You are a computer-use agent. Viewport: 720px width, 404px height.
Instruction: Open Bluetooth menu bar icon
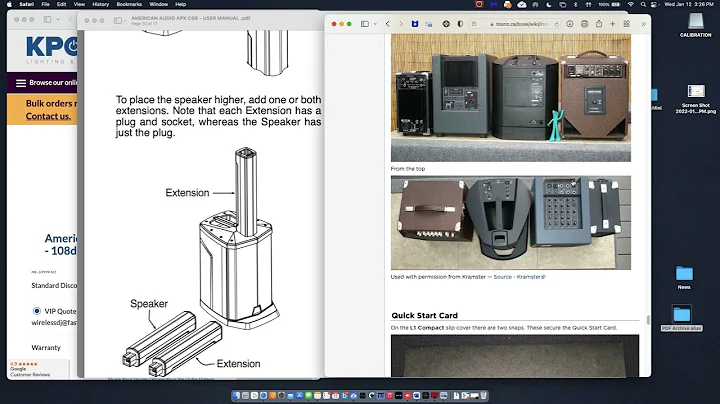pos(576,4)
